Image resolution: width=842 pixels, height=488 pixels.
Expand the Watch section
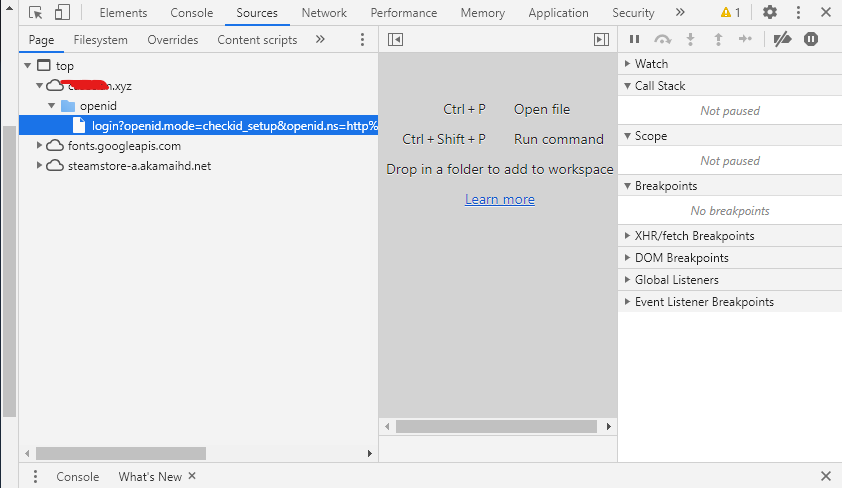651,64
